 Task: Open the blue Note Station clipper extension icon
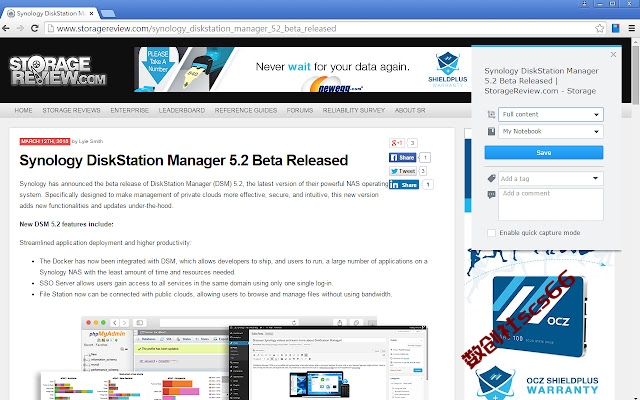pyautogui.click(x=616, y=28)
